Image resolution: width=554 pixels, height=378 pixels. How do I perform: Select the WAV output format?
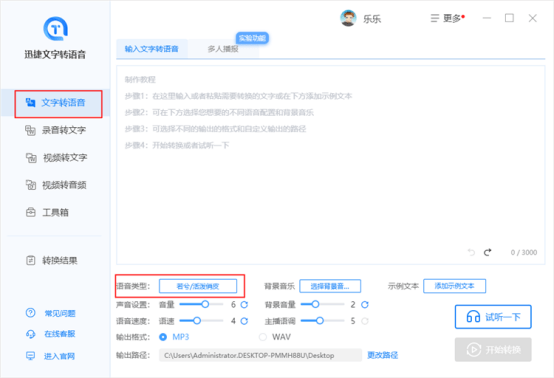point(263,337)
